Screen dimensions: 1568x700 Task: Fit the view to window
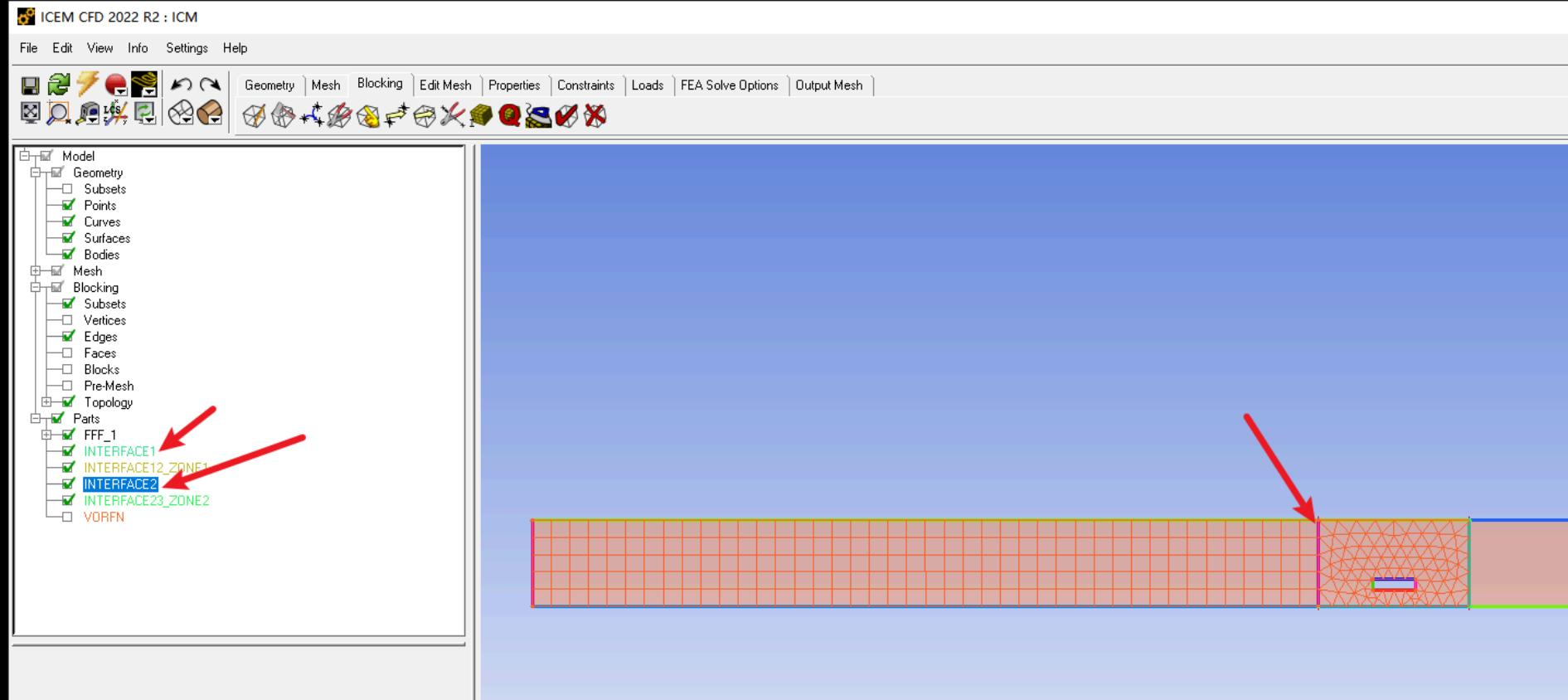pos(30,113)
